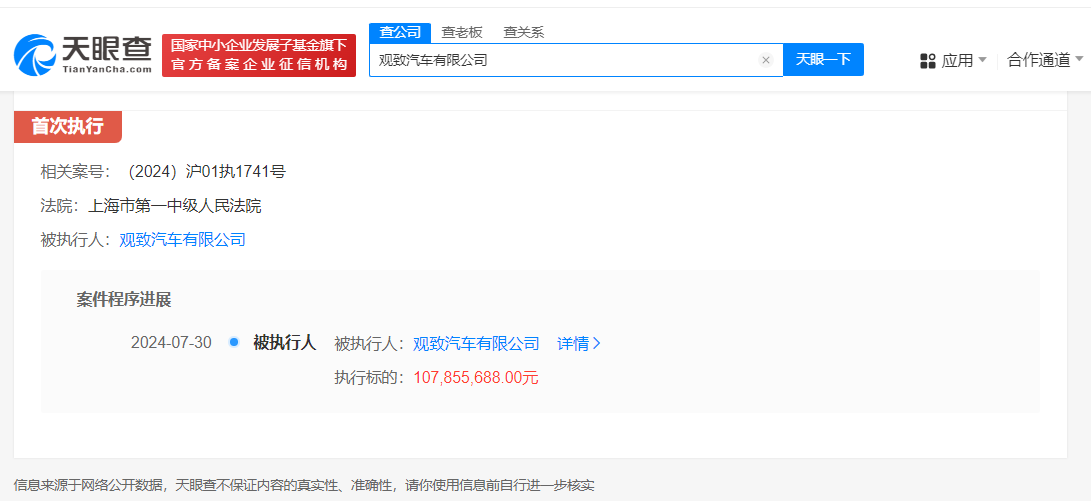Search with the 天眼一下 button
1091x501 pixels.
[824, 60]
